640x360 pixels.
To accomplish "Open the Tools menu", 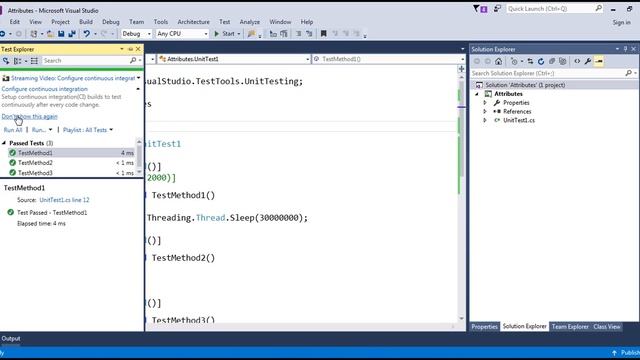I will (161, 22).
